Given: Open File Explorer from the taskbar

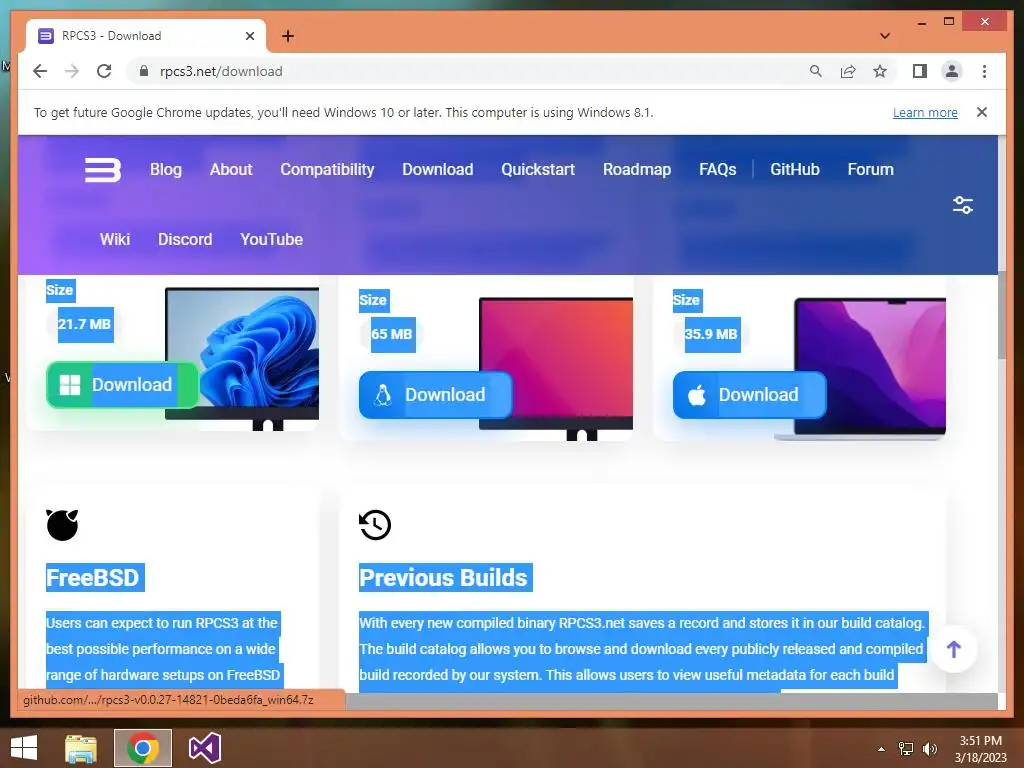Looking at the screenshot, I should click(81, 748).
